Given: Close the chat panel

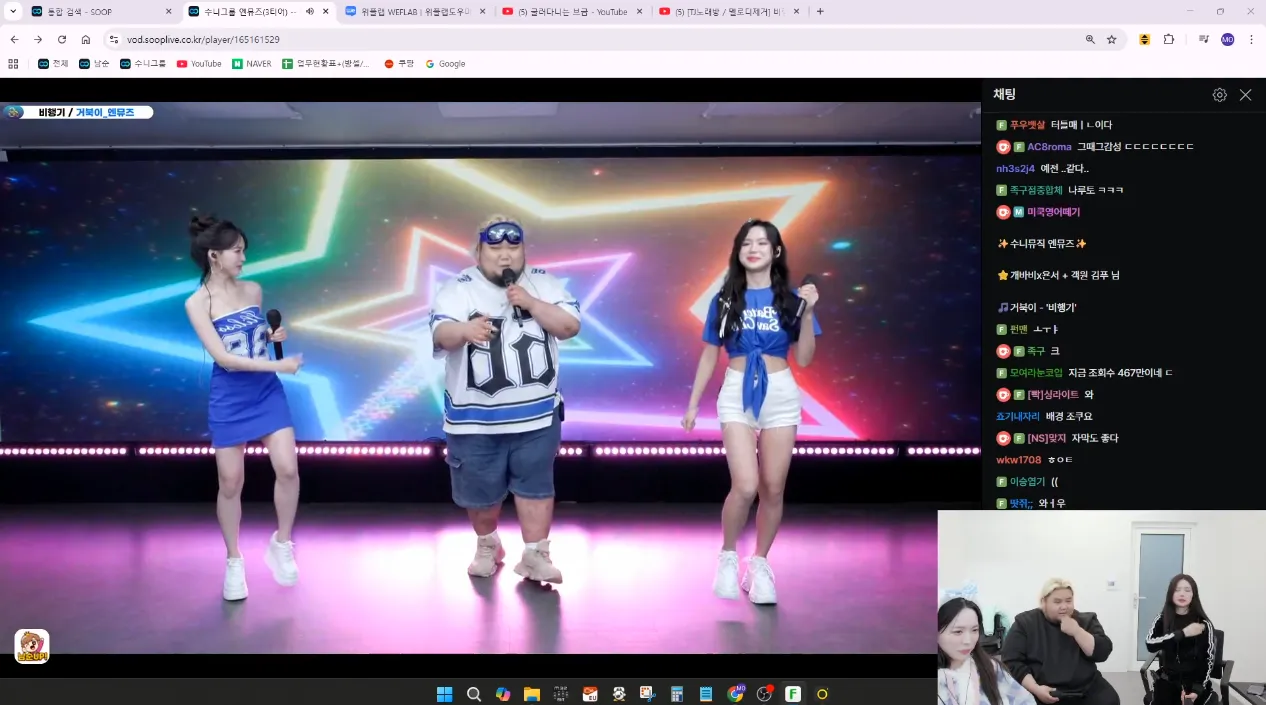Looking at the screenshot, I should click(x=1245, y=95).
